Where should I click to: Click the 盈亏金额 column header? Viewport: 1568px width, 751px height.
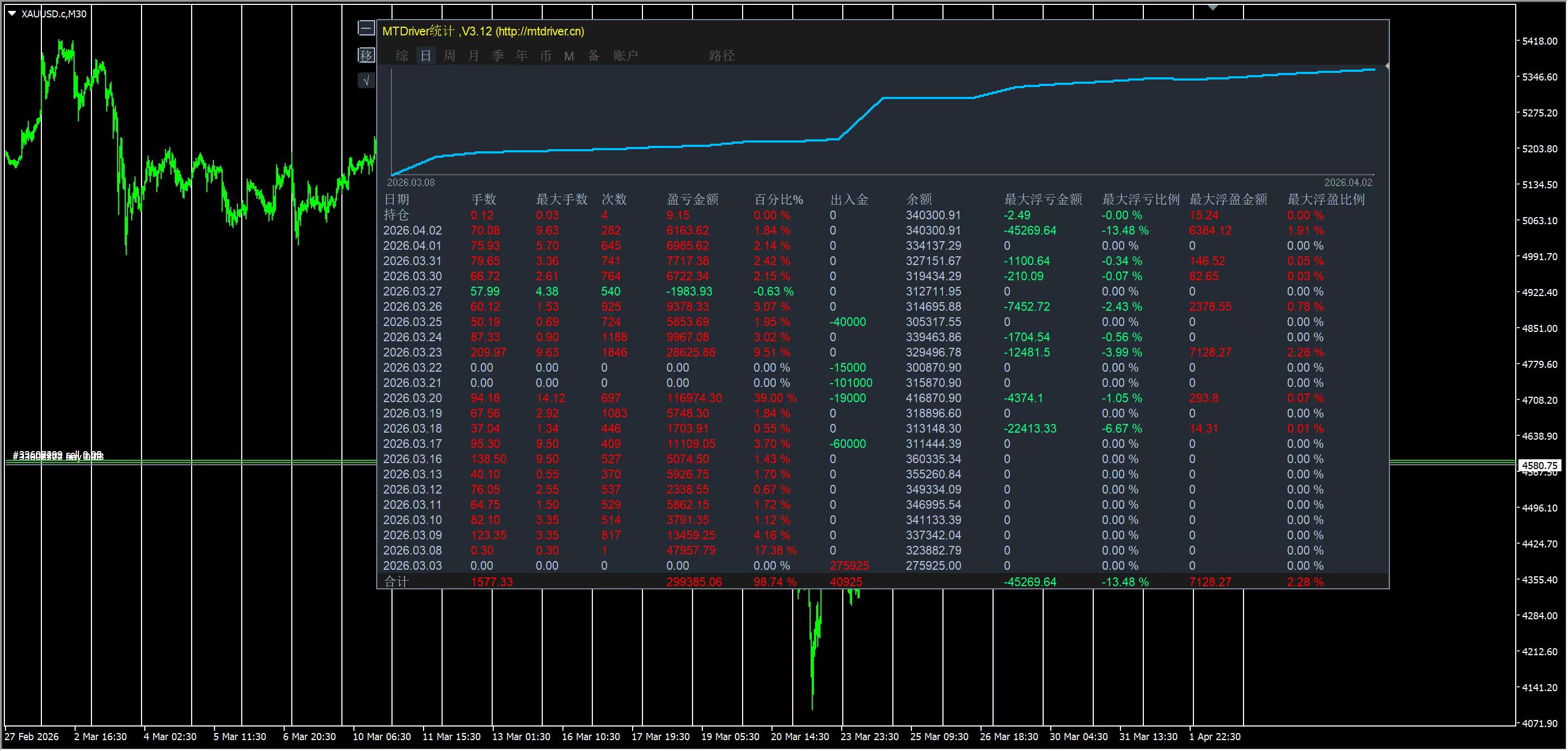(x=692, y=199)
